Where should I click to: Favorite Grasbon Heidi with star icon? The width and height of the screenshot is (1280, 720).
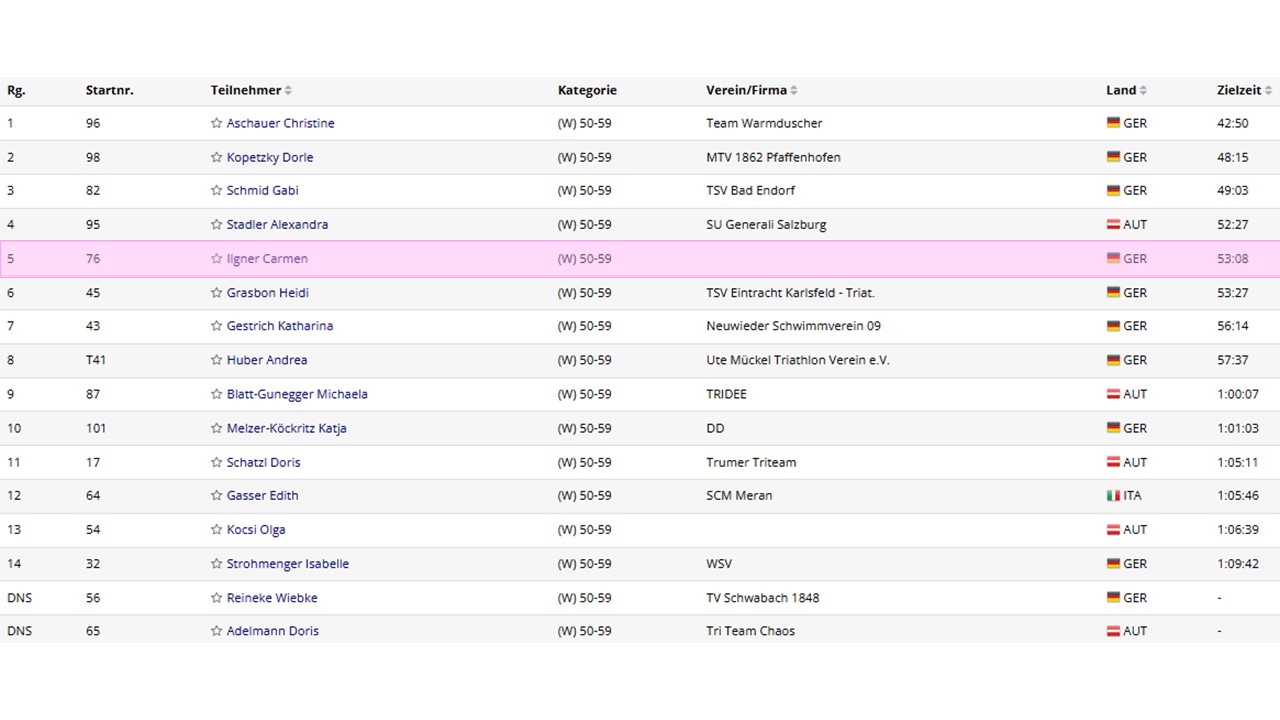tap(216, 293)
